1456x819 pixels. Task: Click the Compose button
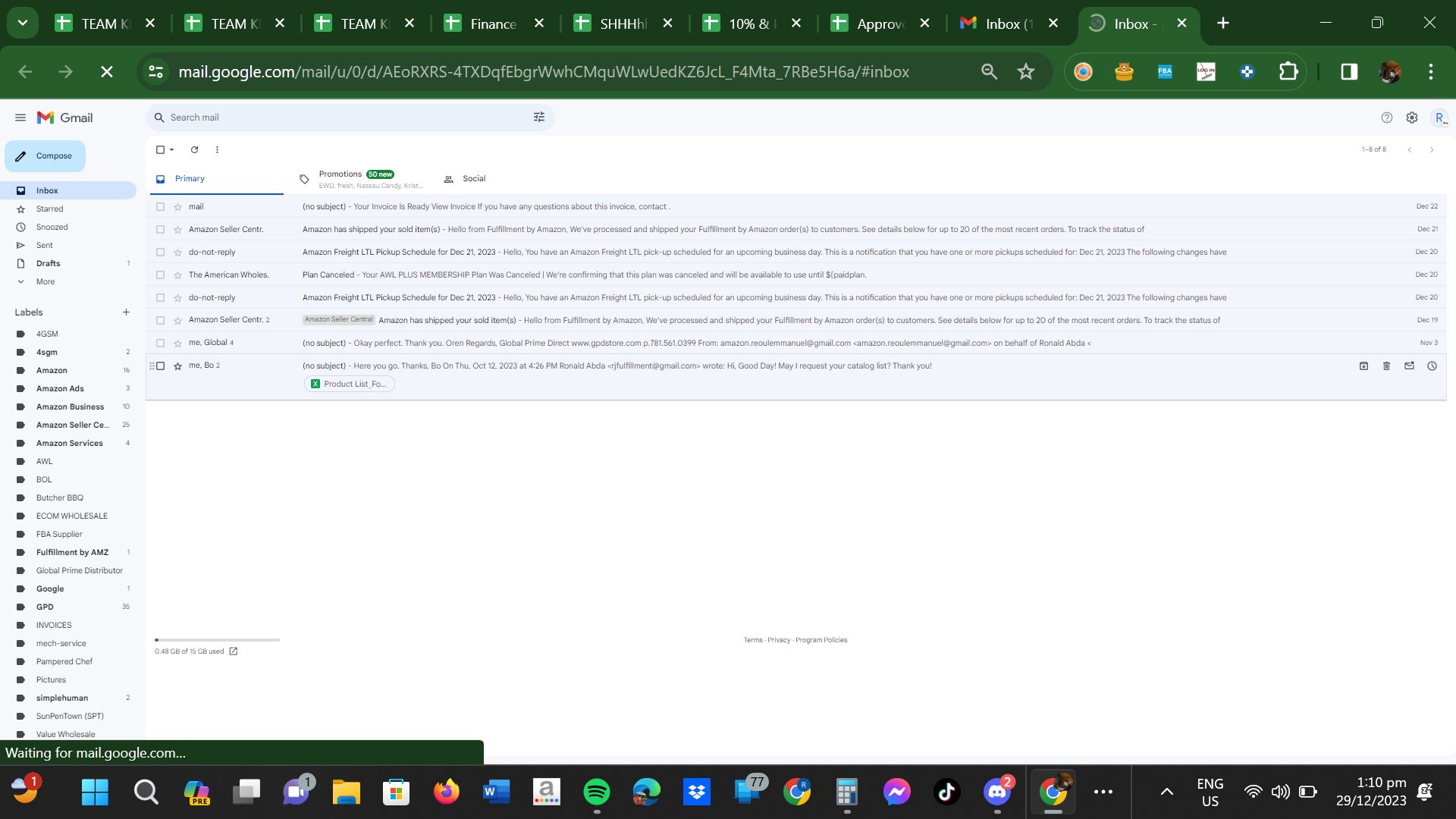coord(45,156)
